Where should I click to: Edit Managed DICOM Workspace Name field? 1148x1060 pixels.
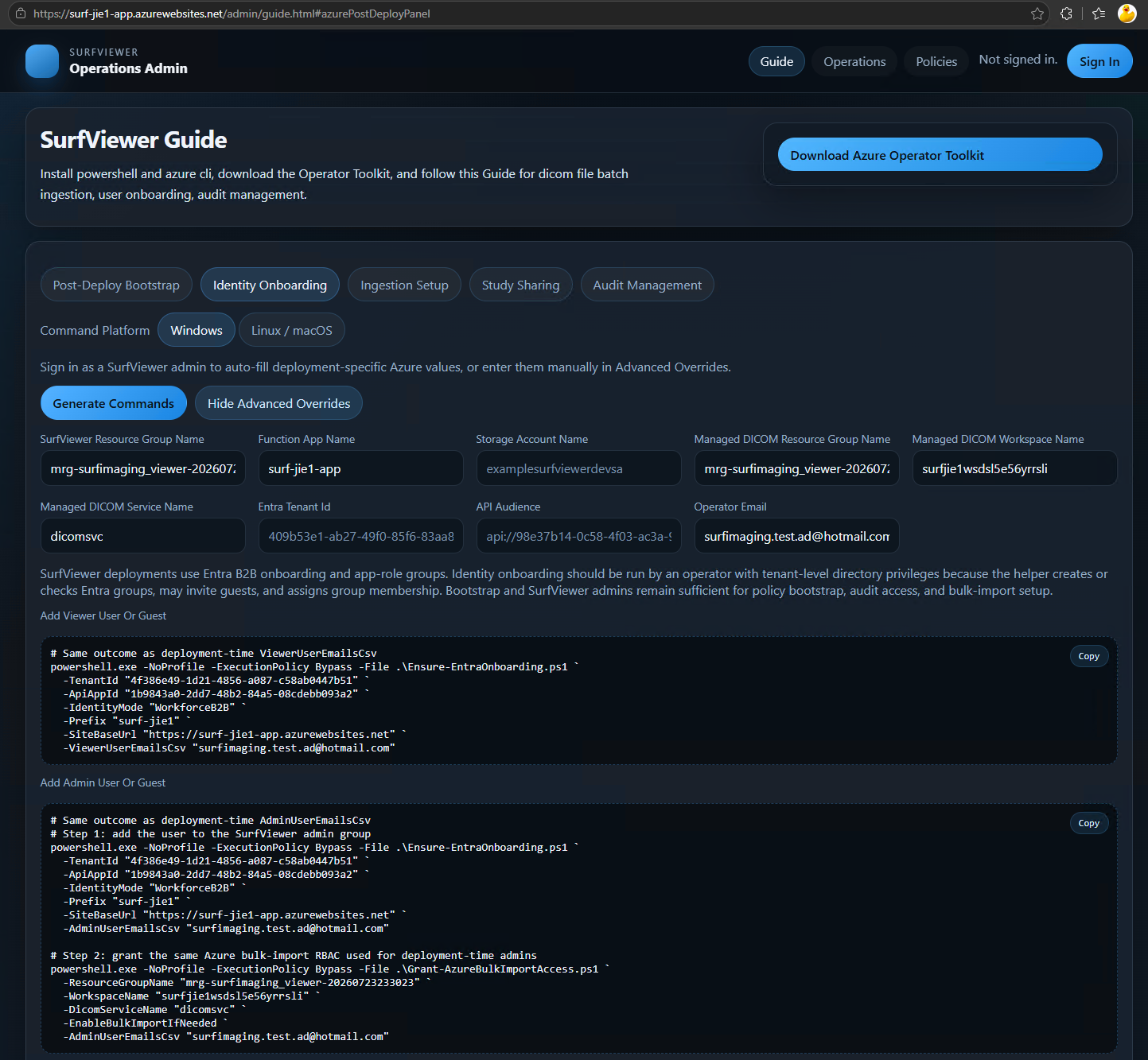pos(1014,468)
